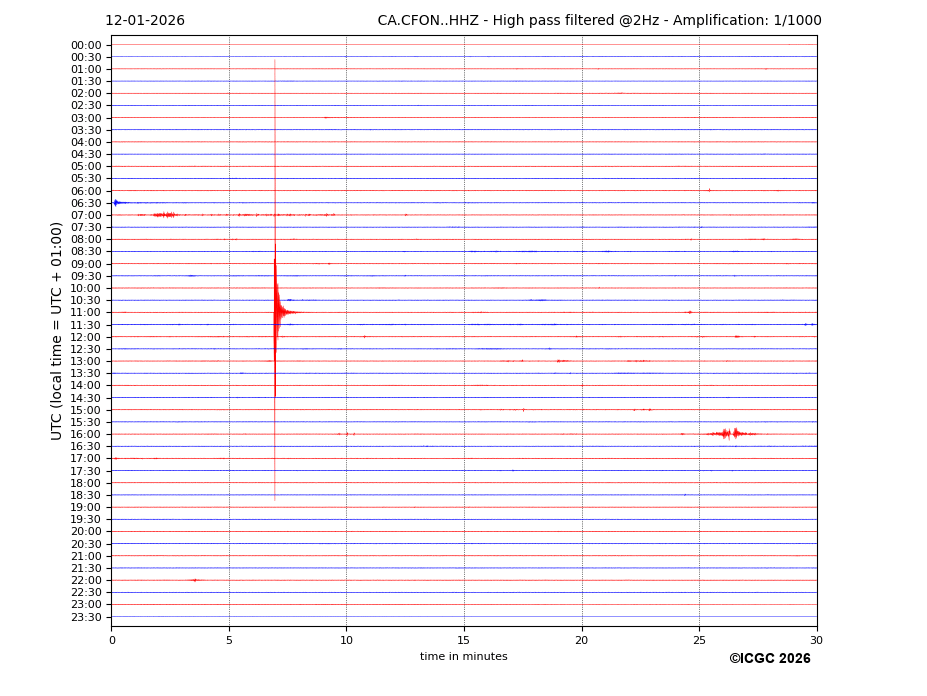Click the red burst on the 07:00 trace
Screen dimensions: 927x696
point(165,214)
